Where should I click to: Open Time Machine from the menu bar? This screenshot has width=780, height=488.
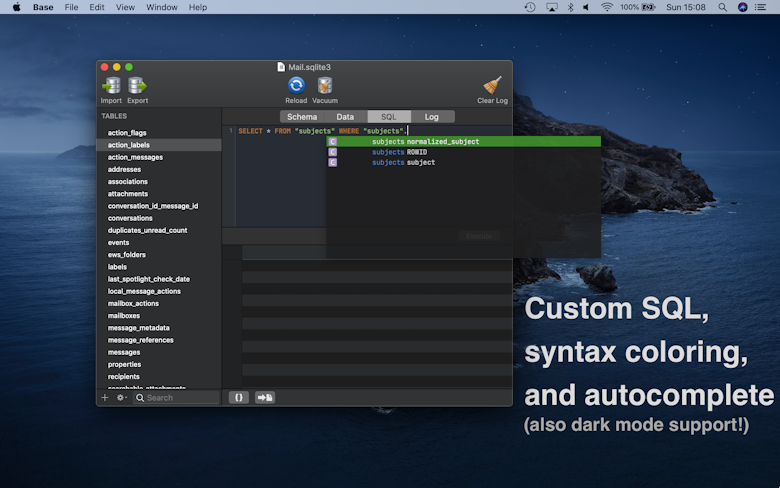[530, 7]
